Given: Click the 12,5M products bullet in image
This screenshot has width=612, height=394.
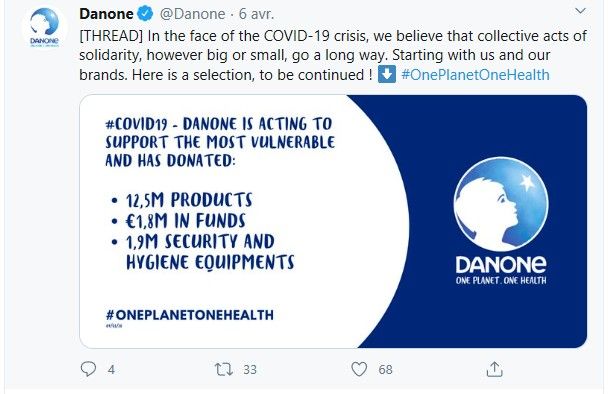Looking at the screenshot, I should pos(189,200).
